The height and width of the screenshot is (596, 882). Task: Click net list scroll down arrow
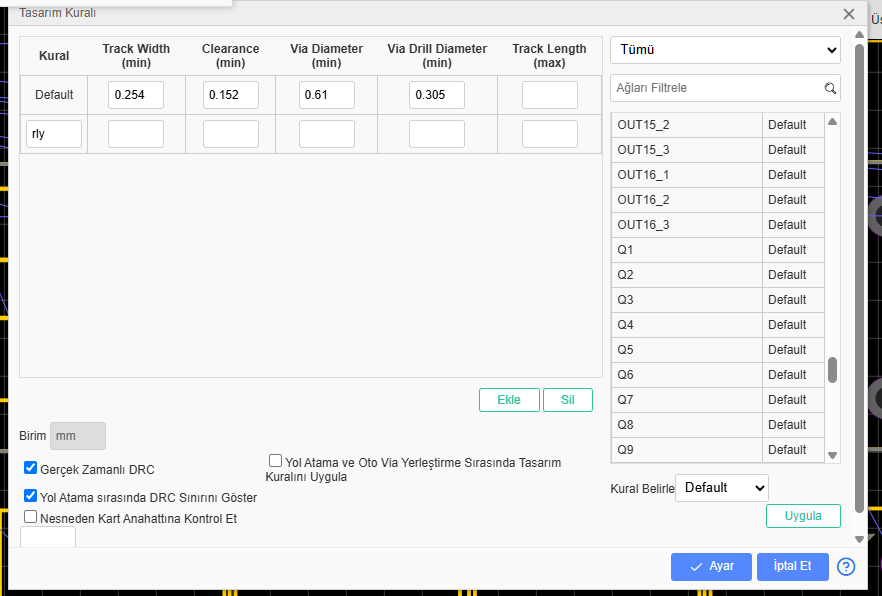(832, 455)
